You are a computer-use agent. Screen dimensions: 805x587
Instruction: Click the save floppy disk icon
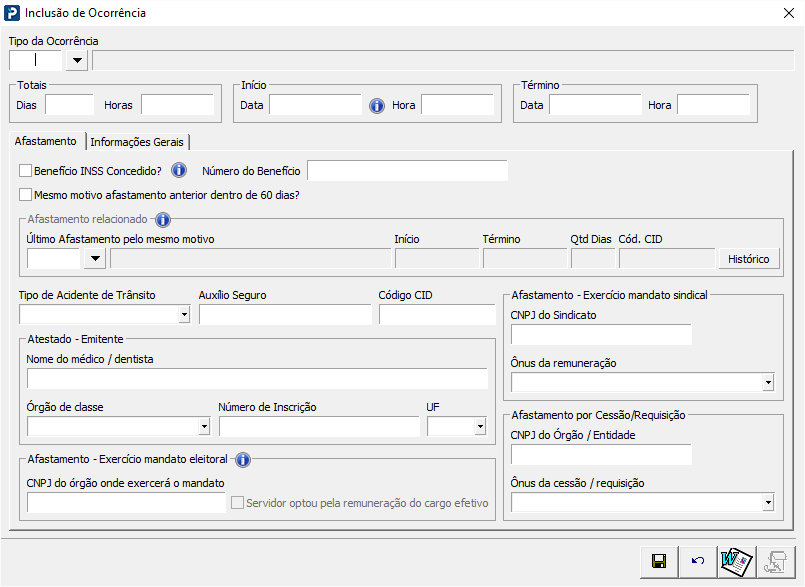(659, 562)
